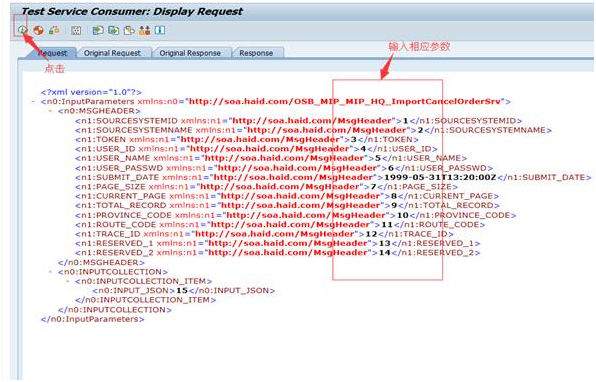Click the closing </n1:SOURCESYSTEMNAME> tag

tap(488, 130)
